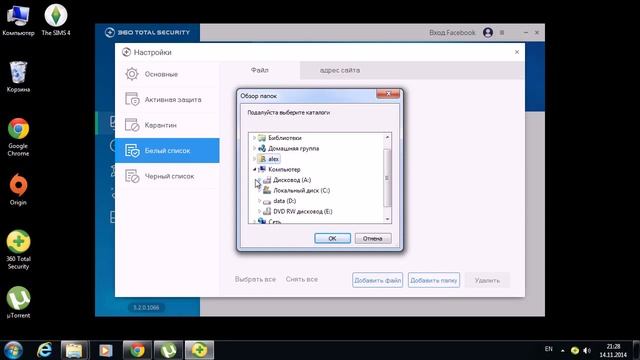Viewport: 640px width, 360px height.
Task: Click the taskbar clock and date
Action: click(613, 350)
